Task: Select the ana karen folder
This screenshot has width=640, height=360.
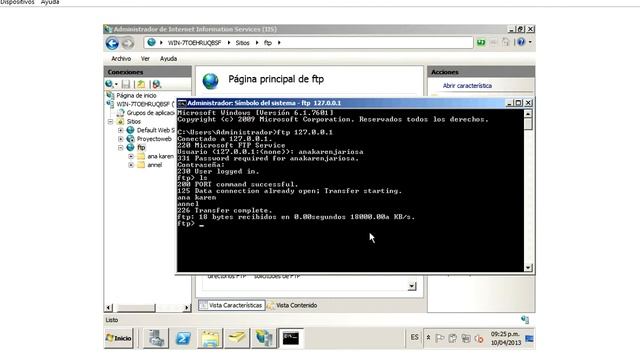Action: (x=160, y=156)
